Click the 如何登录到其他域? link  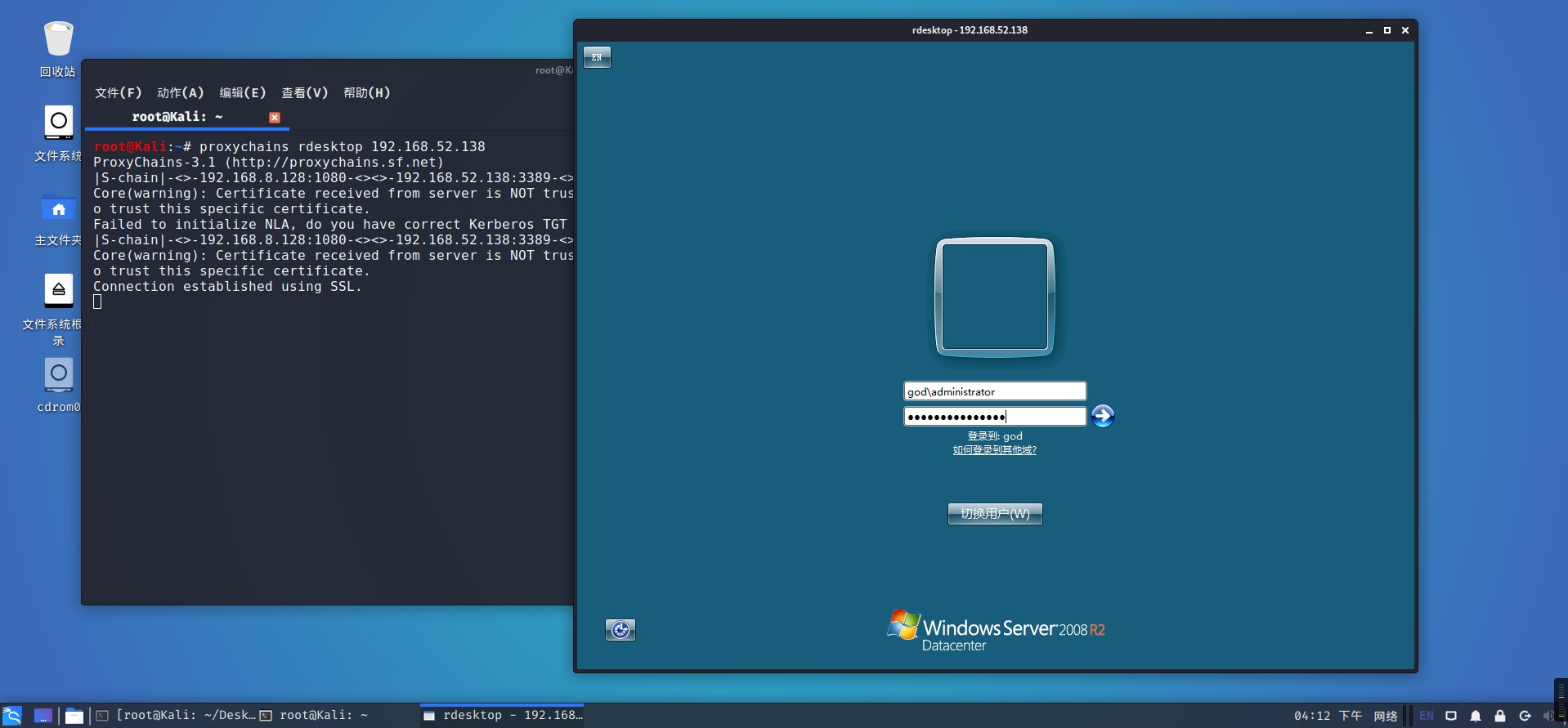coord(994,450)
